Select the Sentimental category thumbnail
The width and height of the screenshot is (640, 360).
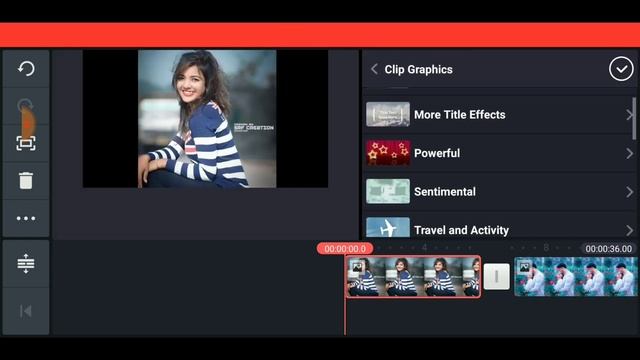tap(388, 191)
